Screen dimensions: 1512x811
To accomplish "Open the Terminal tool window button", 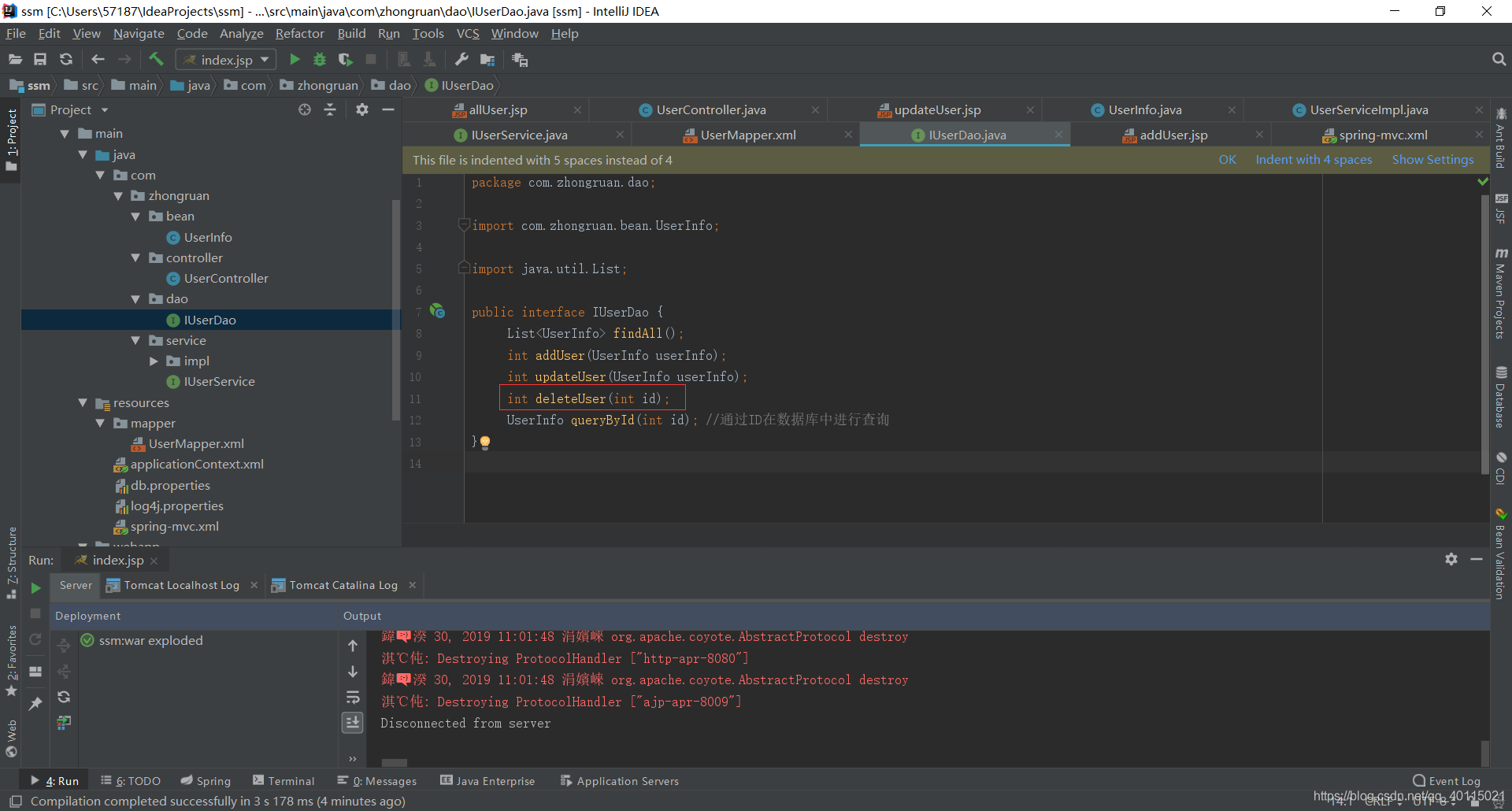I will (x=283, y=781).
